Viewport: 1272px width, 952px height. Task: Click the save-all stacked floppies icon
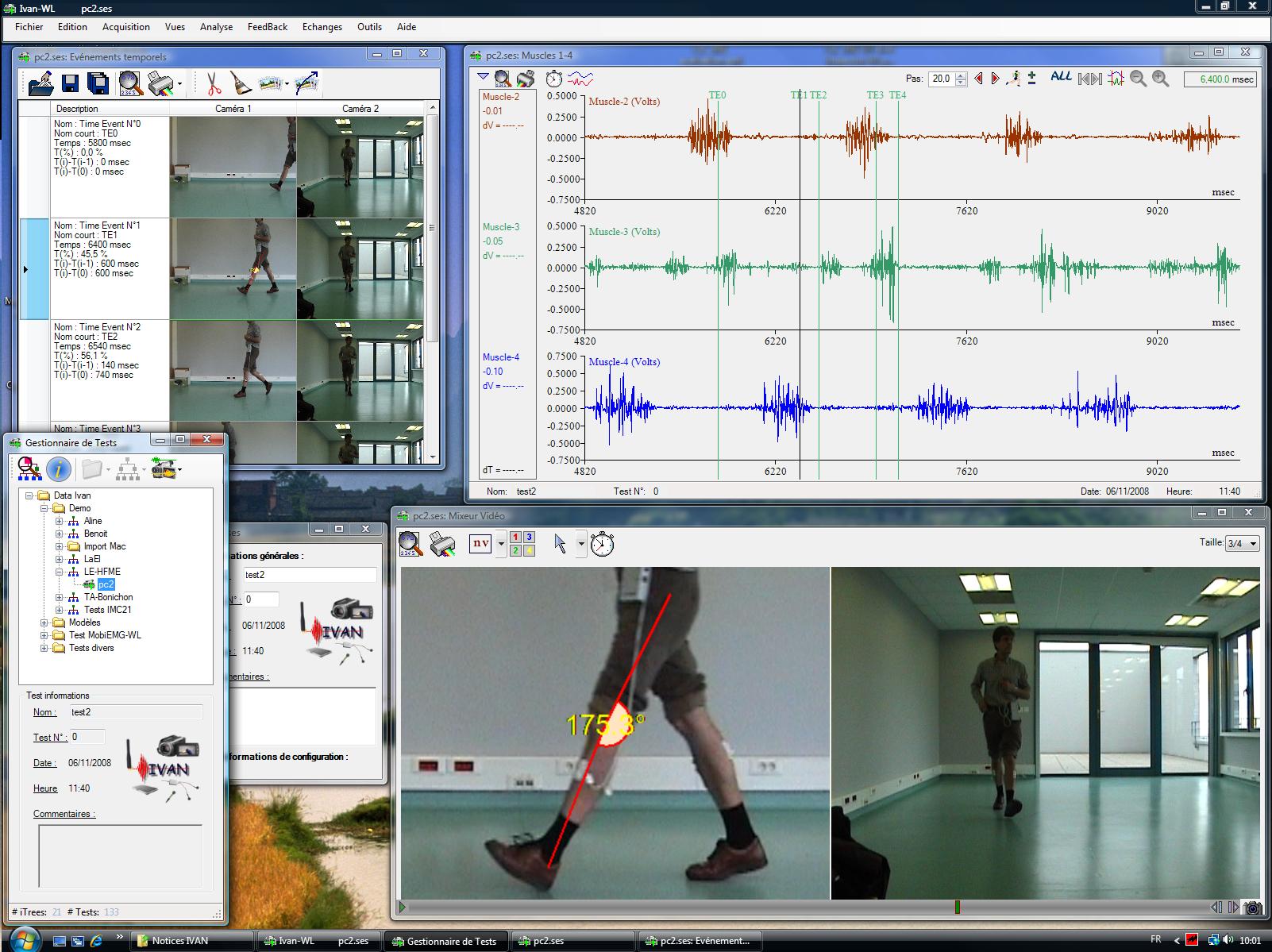tap(98, 83)
